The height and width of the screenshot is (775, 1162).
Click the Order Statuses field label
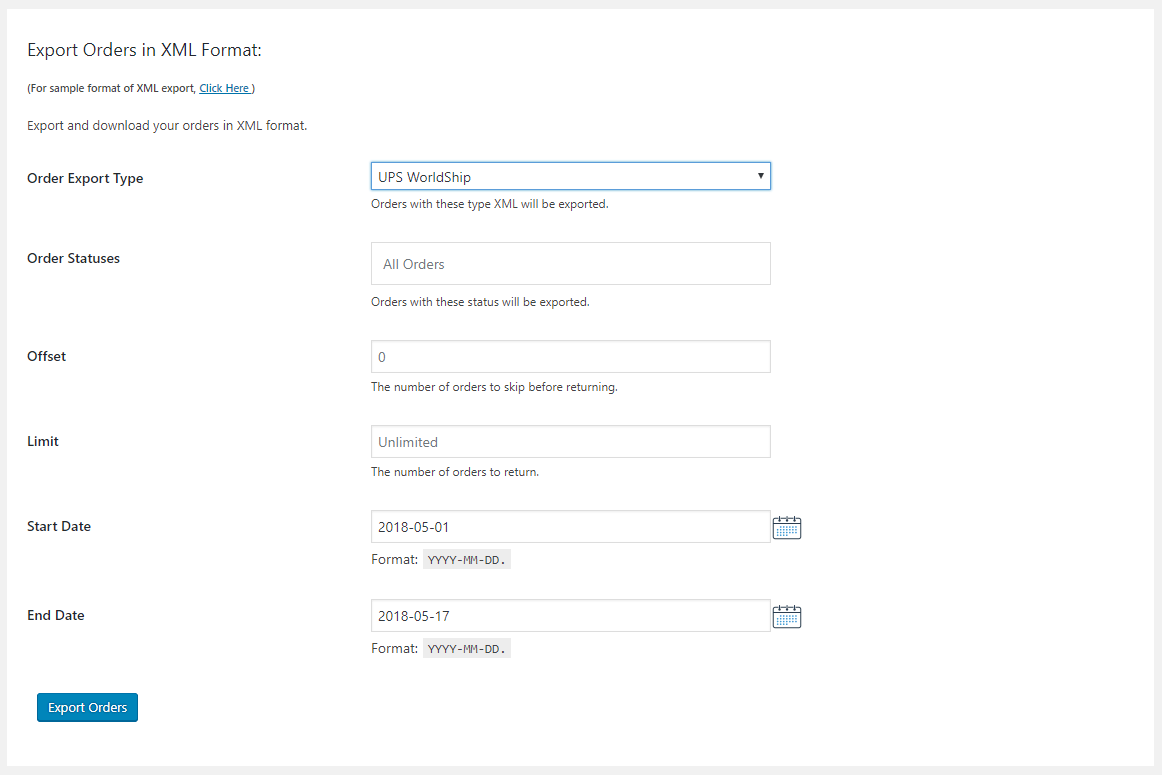pyautogui.click(x=73, y=258)
